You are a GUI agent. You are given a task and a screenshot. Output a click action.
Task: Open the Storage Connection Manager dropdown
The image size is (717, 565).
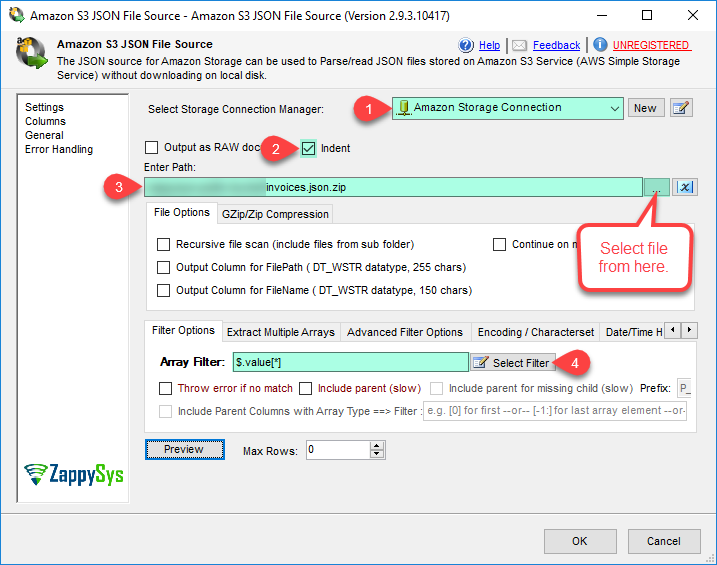coord(508,108)
